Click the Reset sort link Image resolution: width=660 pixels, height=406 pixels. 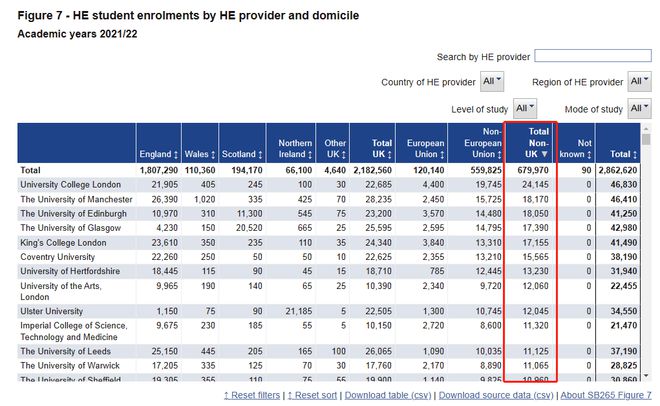click(x=312, y=395)
